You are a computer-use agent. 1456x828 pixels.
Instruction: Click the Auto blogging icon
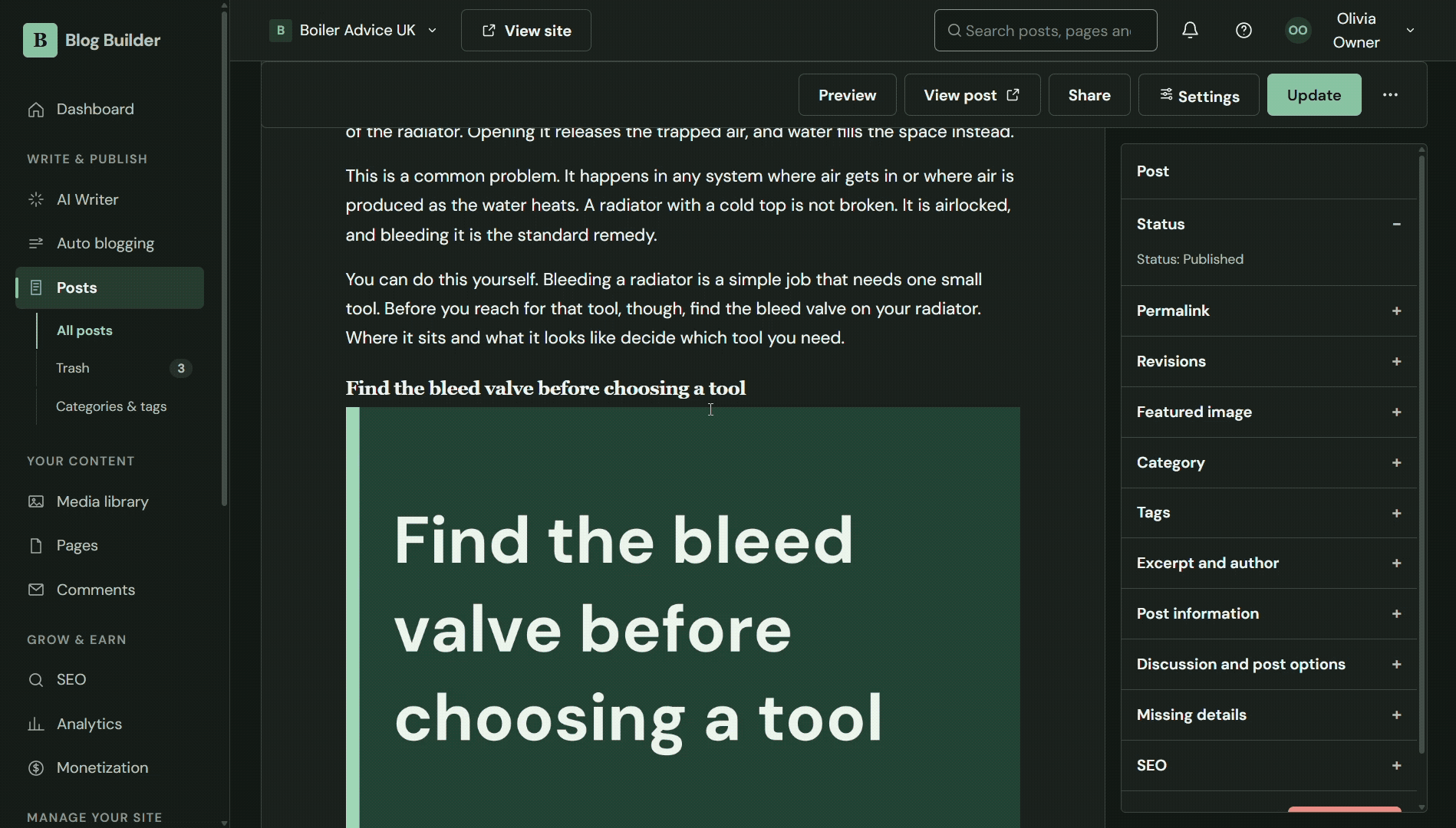(36, 244)
